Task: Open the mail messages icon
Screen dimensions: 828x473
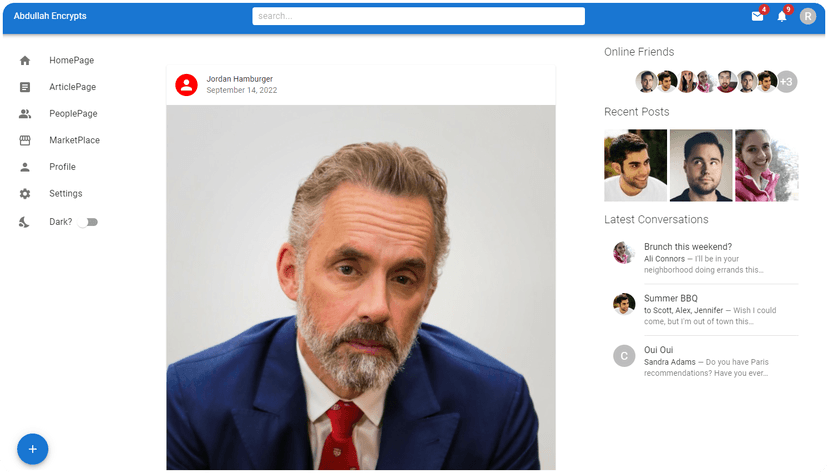Action: [x=757, y=16]
